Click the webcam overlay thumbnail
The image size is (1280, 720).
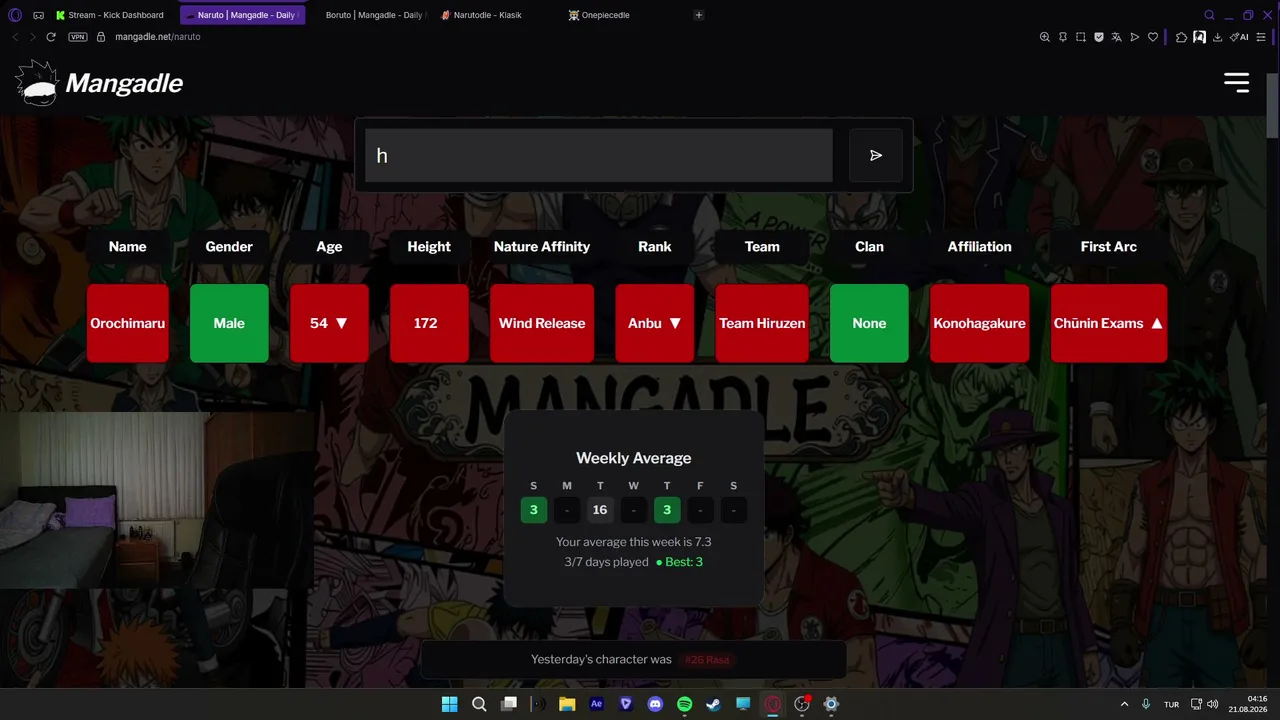point(157,500)
